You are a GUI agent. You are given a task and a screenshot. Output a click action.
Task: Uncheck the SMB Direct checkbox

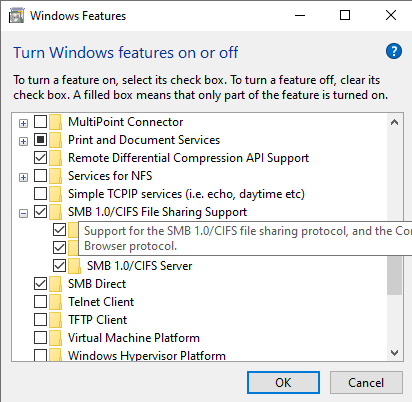40,284
